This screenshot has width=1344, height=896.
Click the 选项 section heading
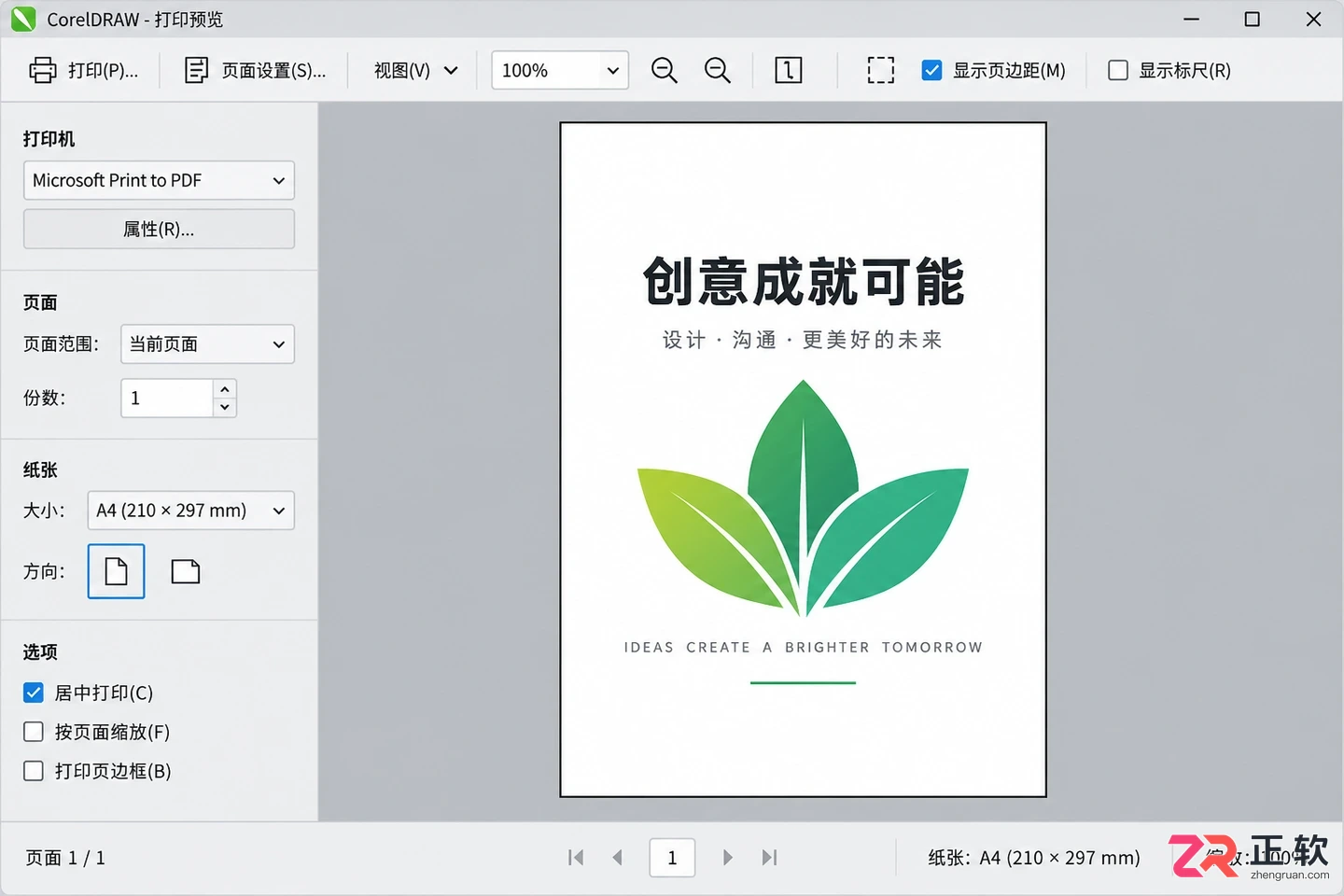point(40,651)
